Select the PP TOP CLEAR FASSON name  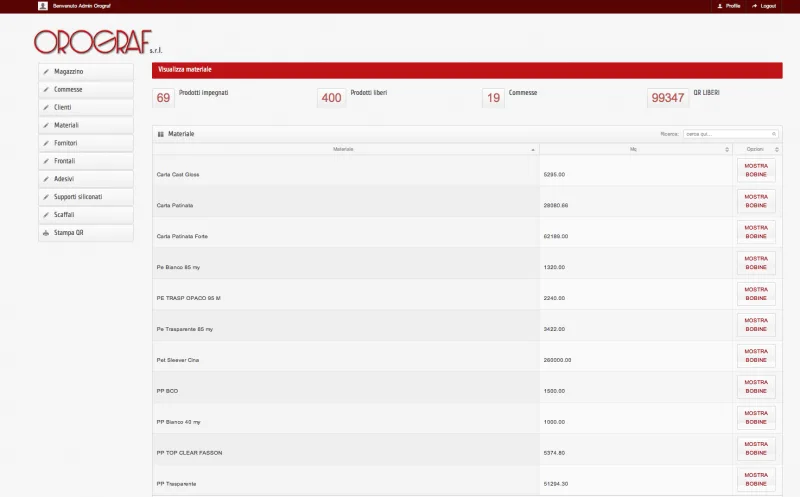(189, 453)
